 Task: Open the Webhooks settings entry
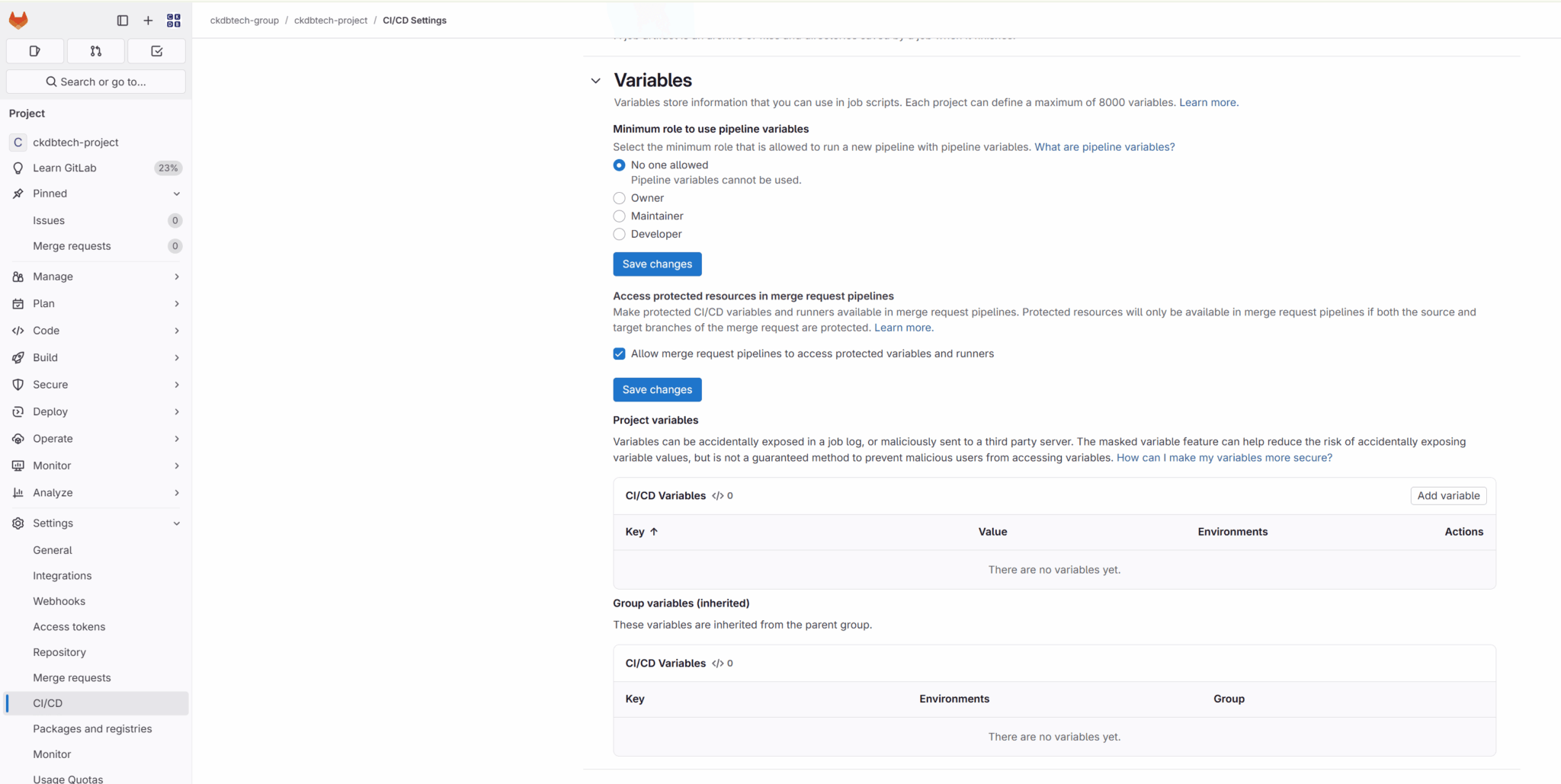coord(59,601)
